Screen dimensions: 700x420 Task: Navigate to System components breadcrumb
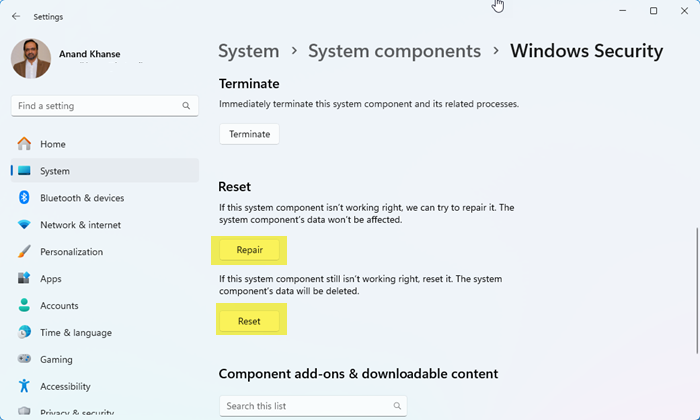coord(394,51)
